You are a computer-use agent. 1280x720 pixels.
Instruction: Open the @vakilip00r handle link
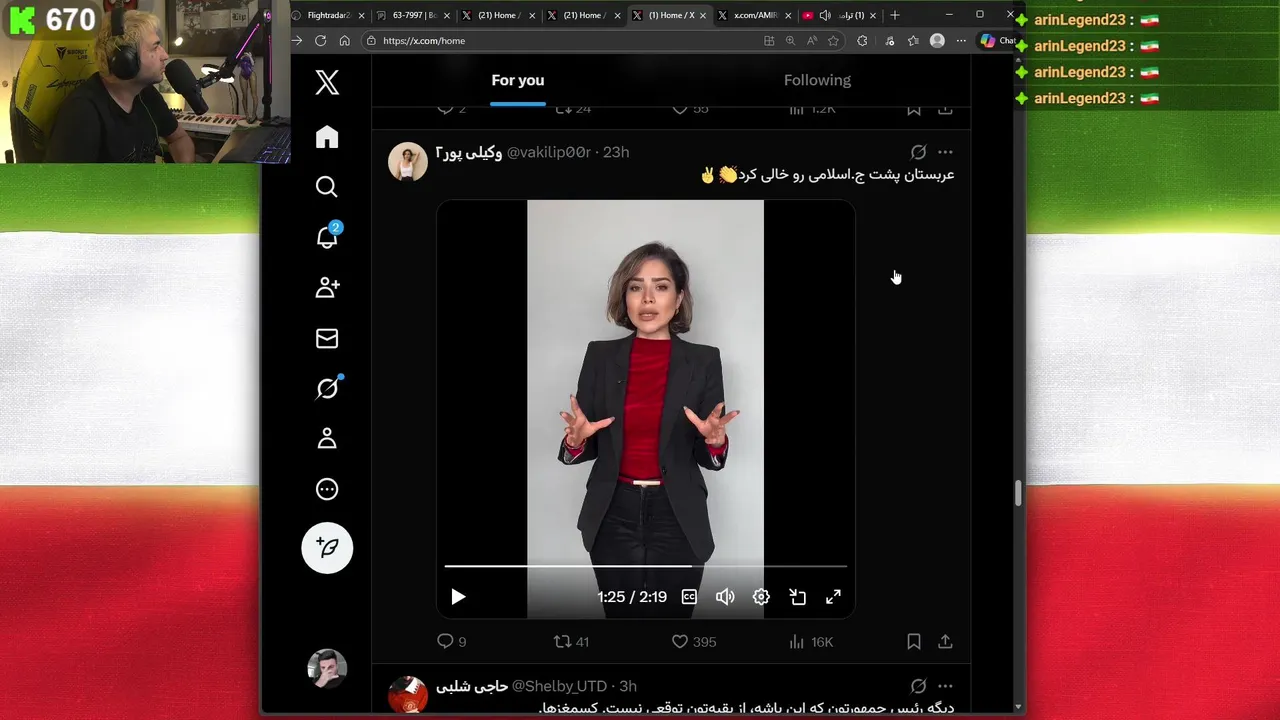tap(548, 152)
